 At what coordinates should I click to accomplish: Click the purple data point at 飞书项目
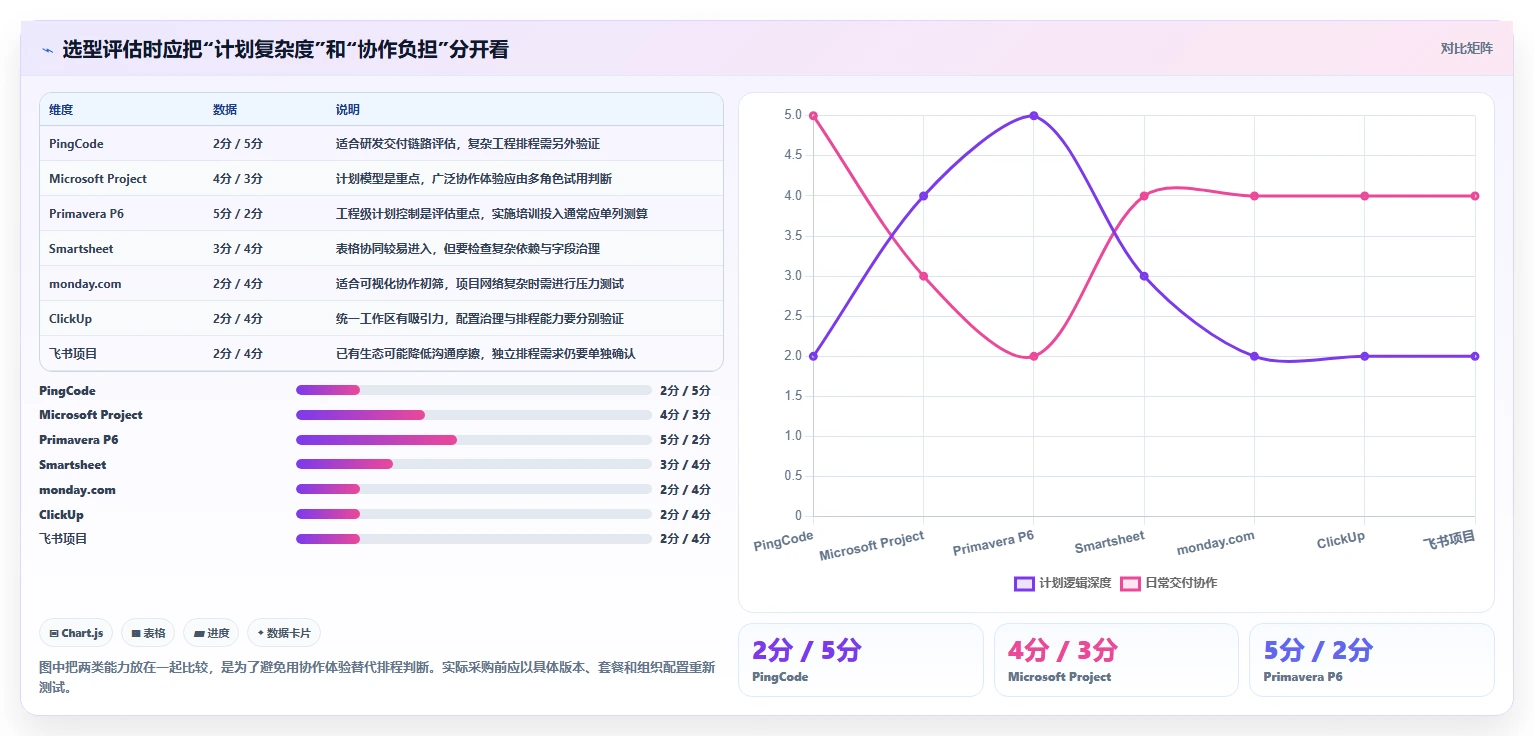[1475, 356]
